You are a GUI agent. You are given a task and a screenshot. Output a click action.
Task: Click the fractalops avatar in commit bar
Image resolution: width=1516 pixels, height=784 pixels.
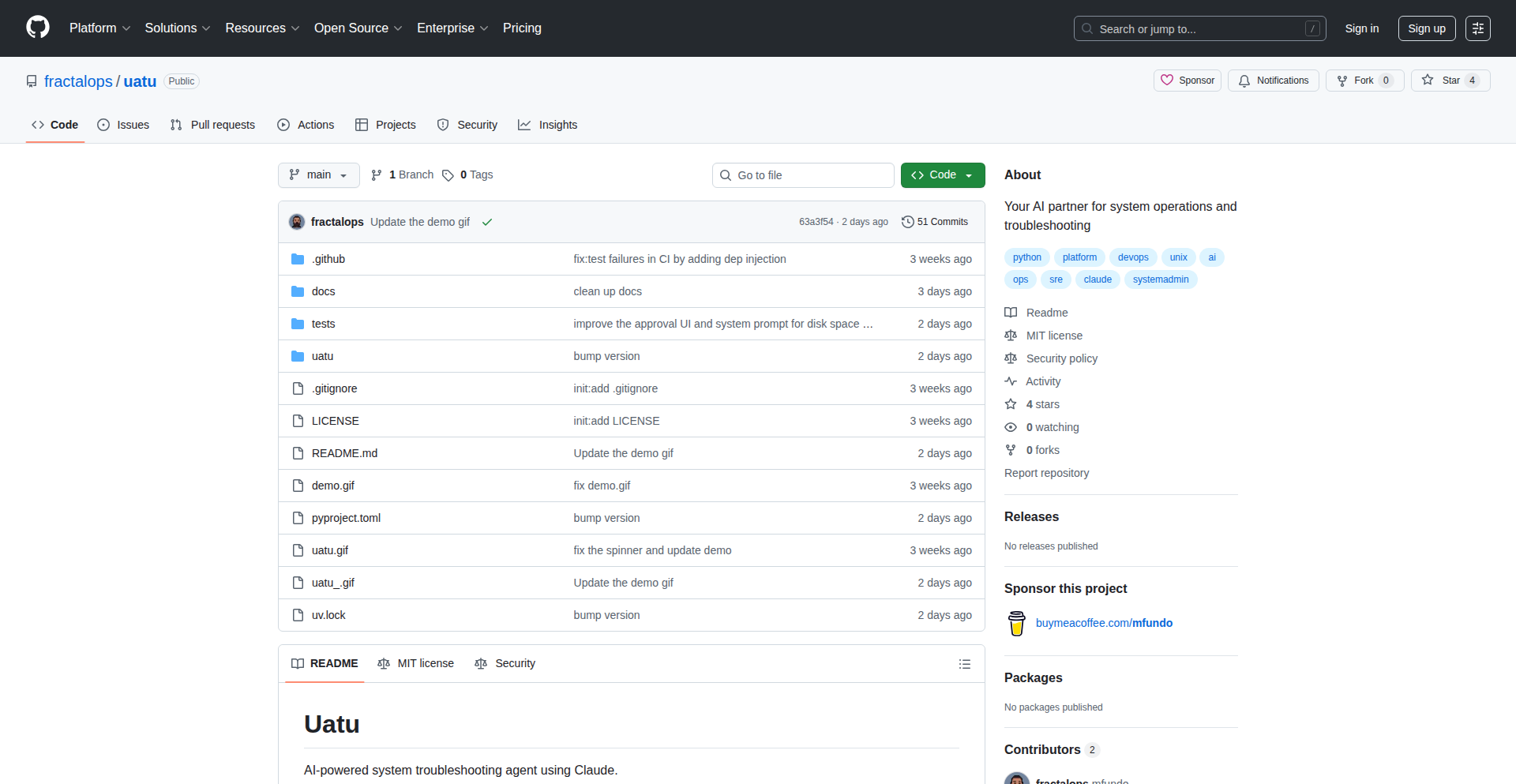coord(297,222)
